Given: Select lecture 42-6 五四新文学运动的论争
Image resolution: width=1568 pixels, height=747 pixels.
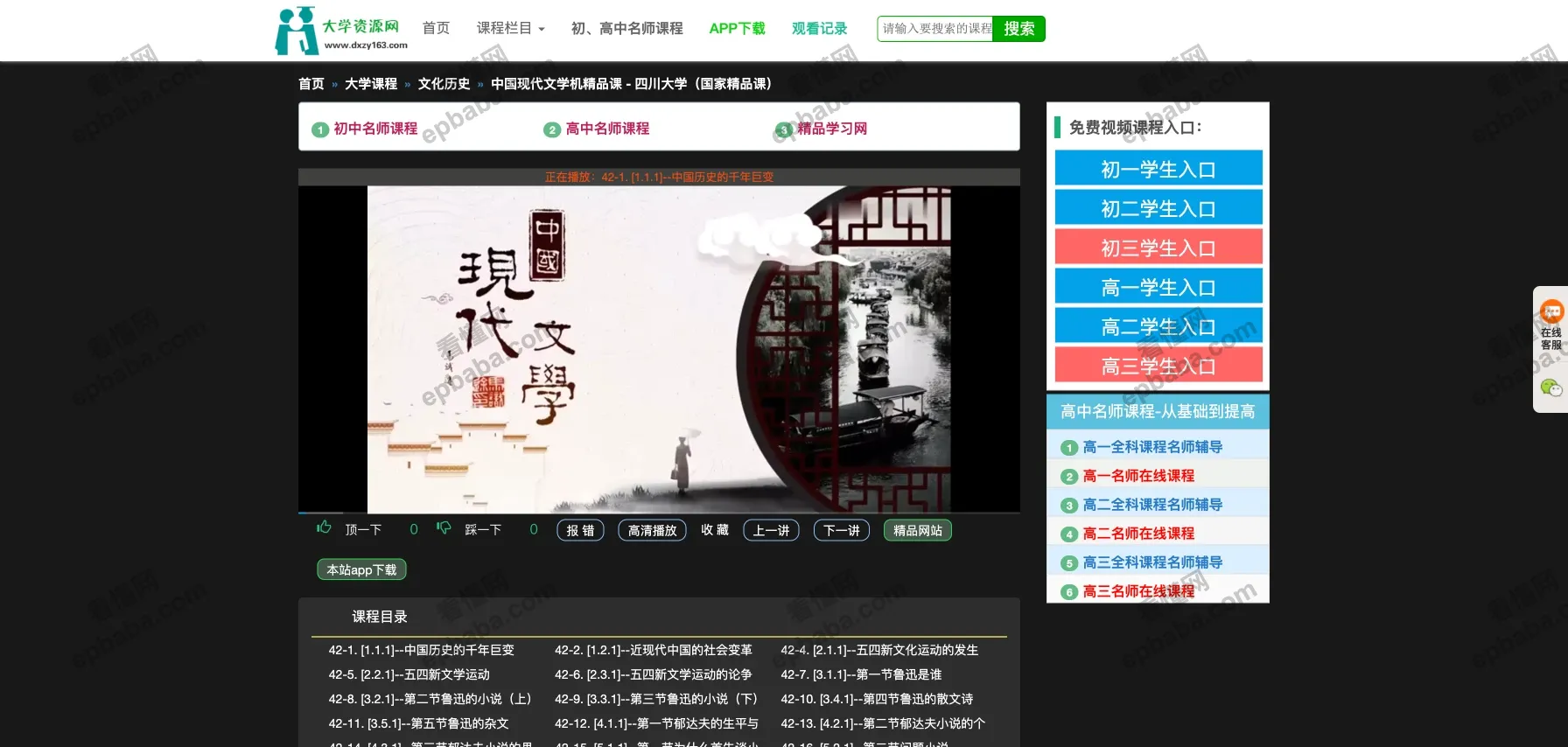Looking at the screenshot, I should [x=653, y=674].
